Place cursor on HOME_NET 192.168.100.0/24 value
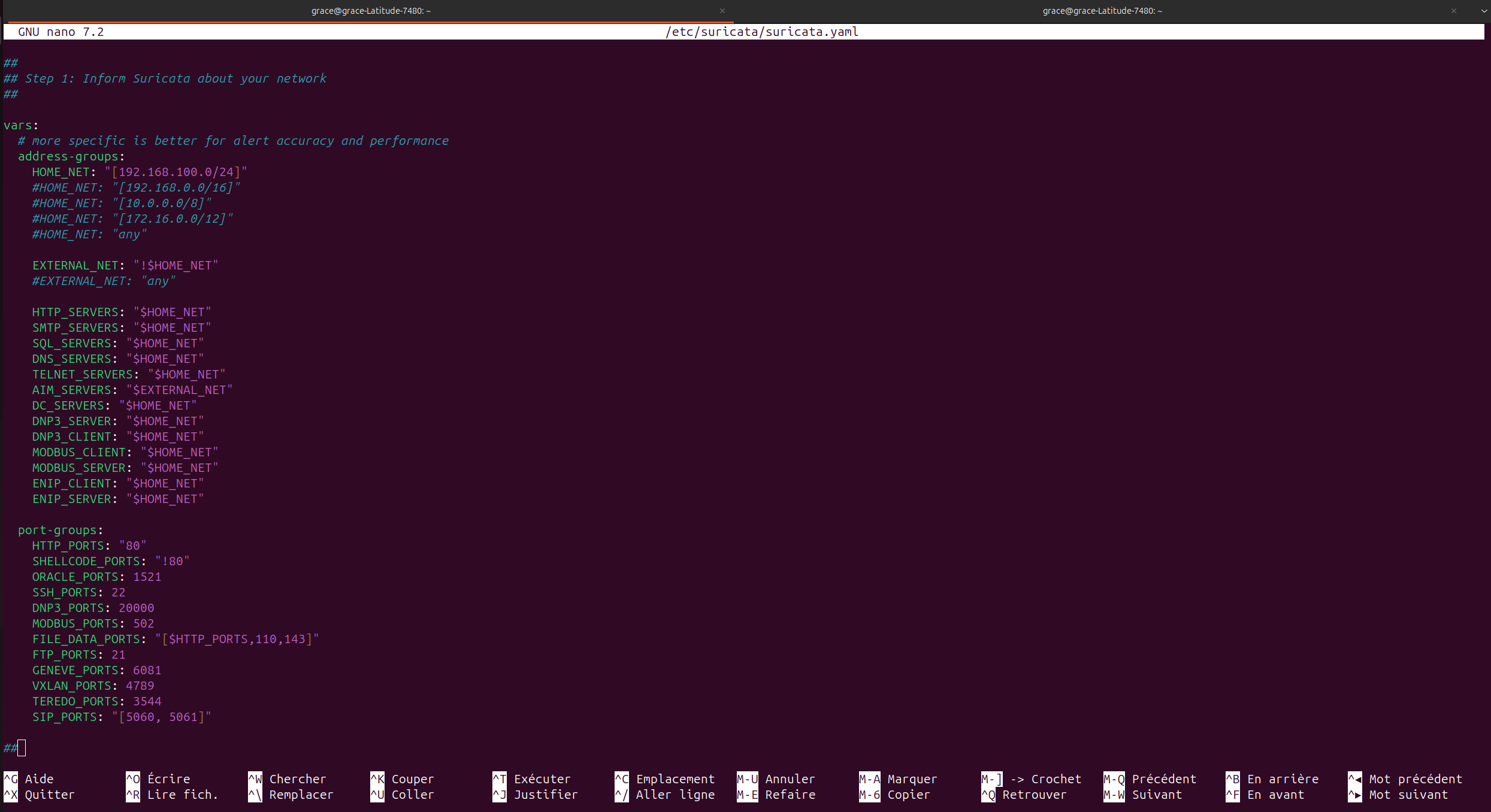 pyautogui.click(x=176, y=172)
